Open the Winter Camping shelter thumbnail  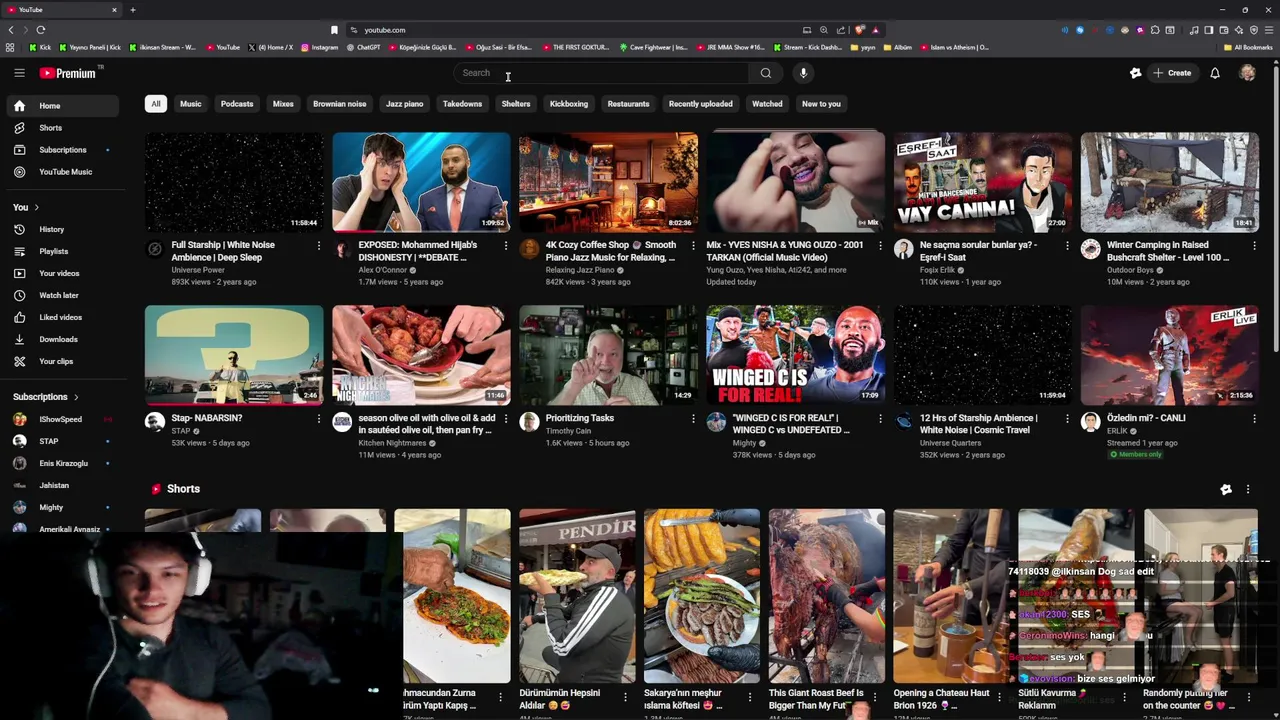[1169, 182]
